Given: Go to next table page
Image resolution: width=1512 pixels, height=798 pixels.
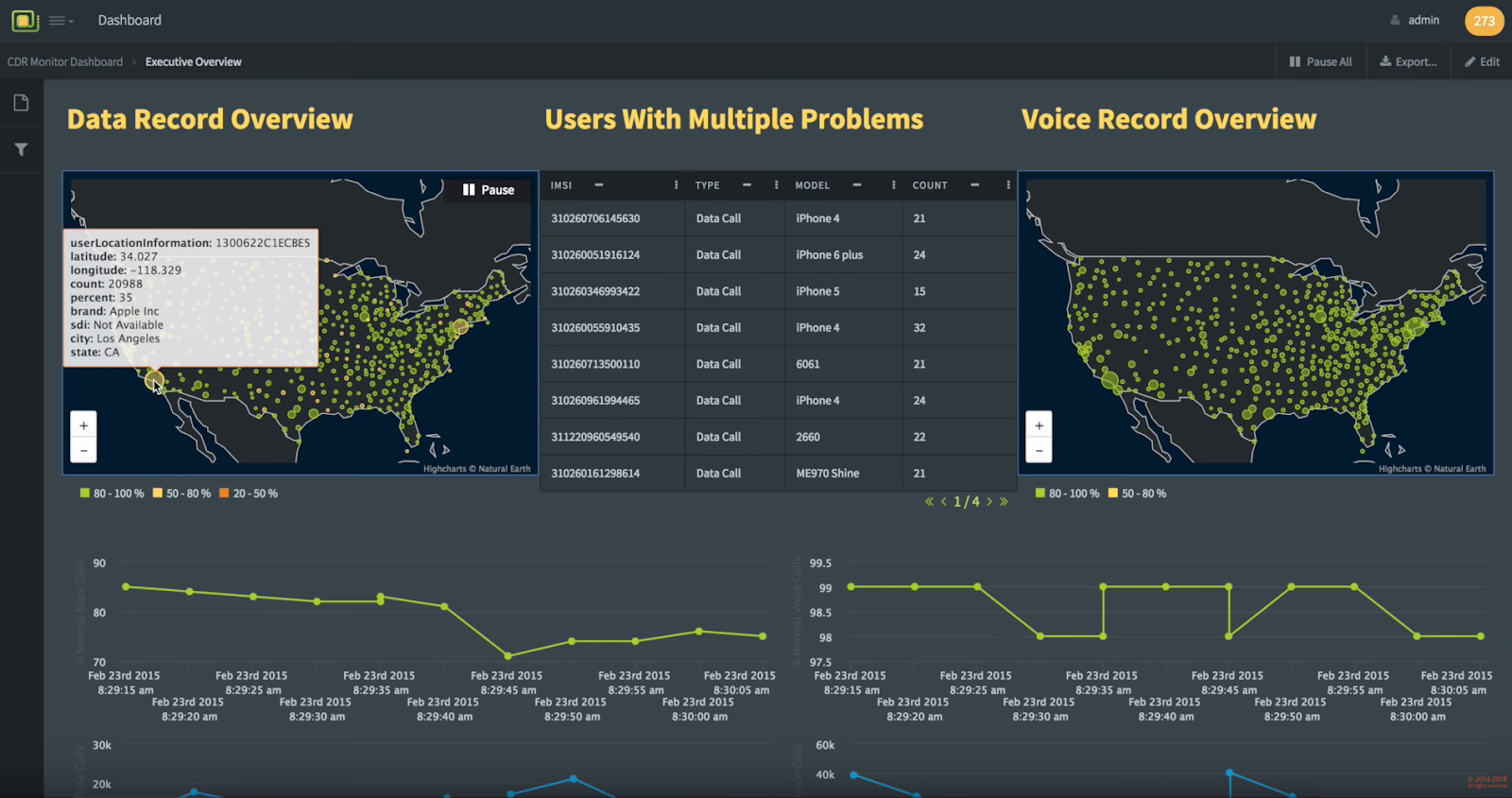Looking at the screenshot, I should [989, 502].
